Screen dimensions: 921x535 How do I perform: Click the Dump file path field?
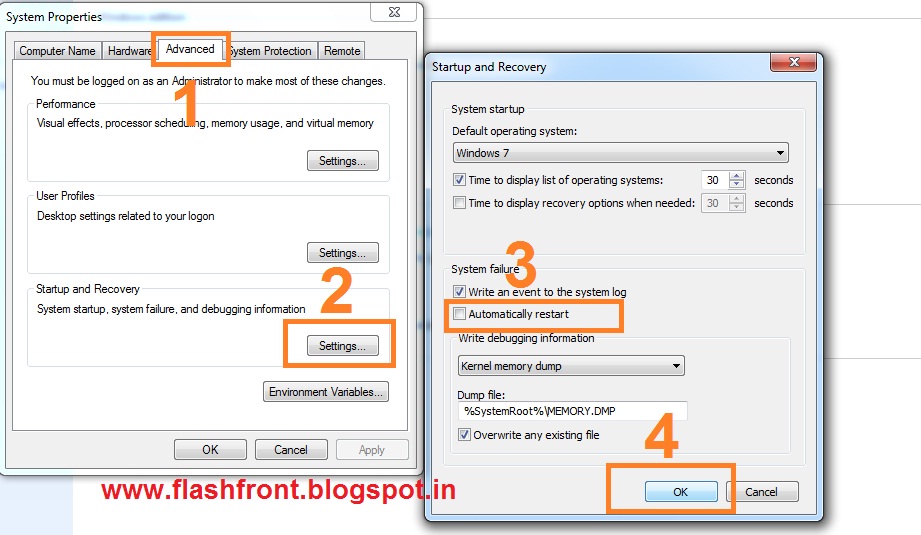pyautogui.click(x=572, y=411)
